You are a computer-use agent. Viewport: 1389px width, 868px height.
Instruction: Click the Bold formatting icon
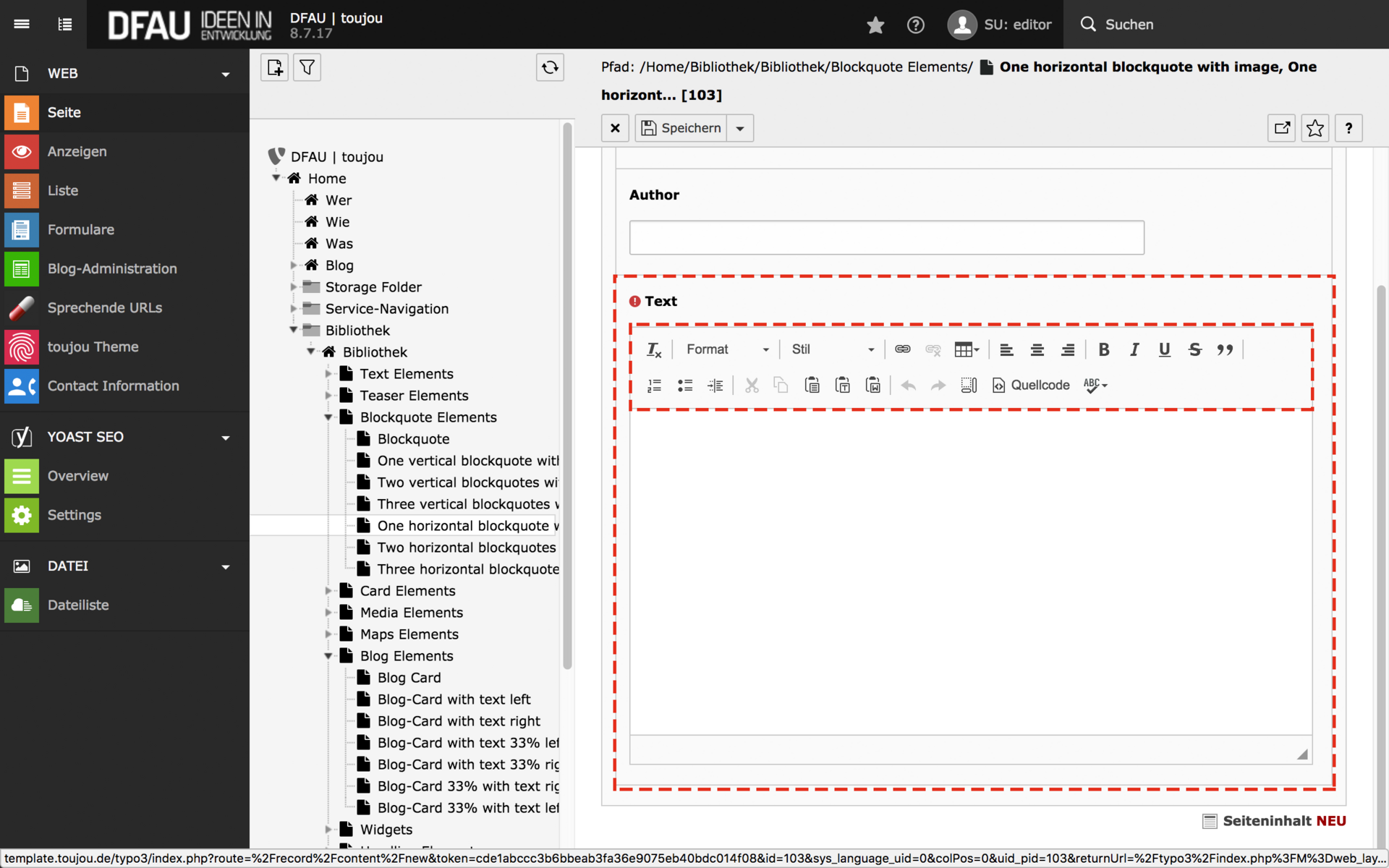pyautogui.click(x=1103, y=350)
